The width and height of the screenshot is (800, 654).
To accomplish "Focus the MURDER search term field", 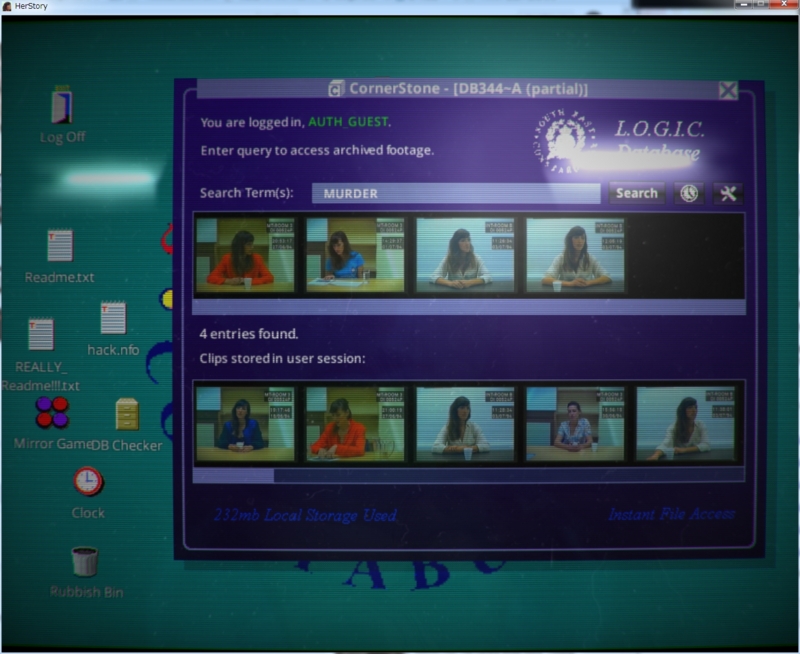I will pyautogui.click(x=456, y=193).
